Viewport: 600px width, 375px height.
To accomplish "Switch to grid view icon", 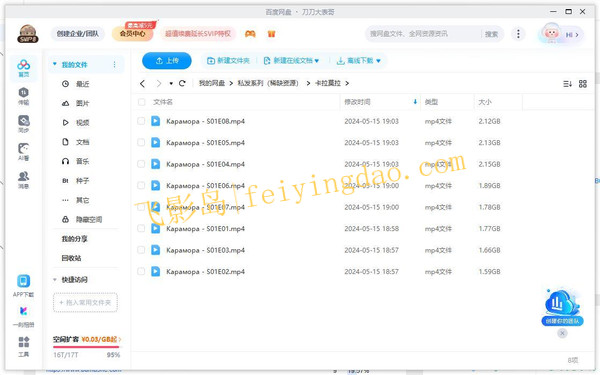I will (x=583, y=84).
